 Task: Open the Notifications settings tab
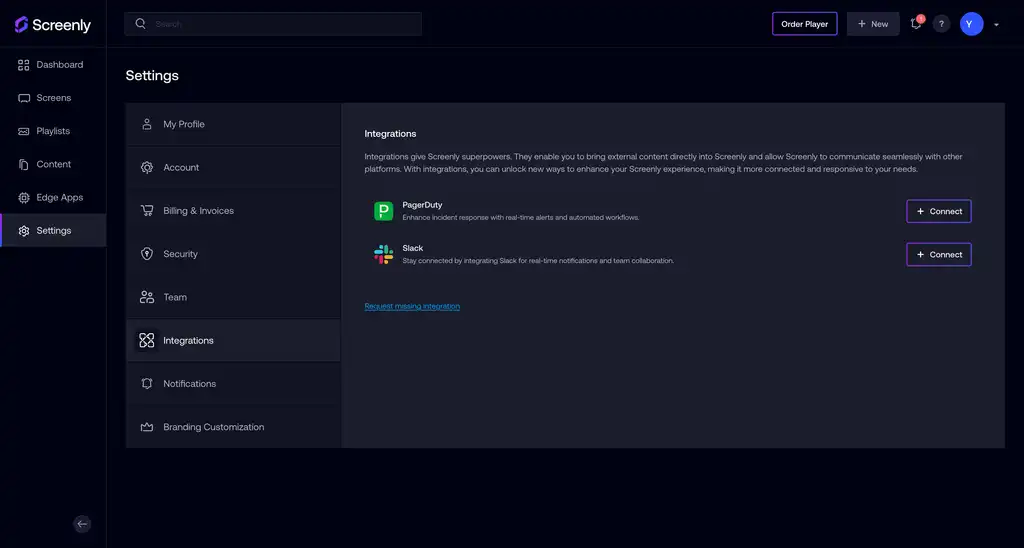pos(233,383)
